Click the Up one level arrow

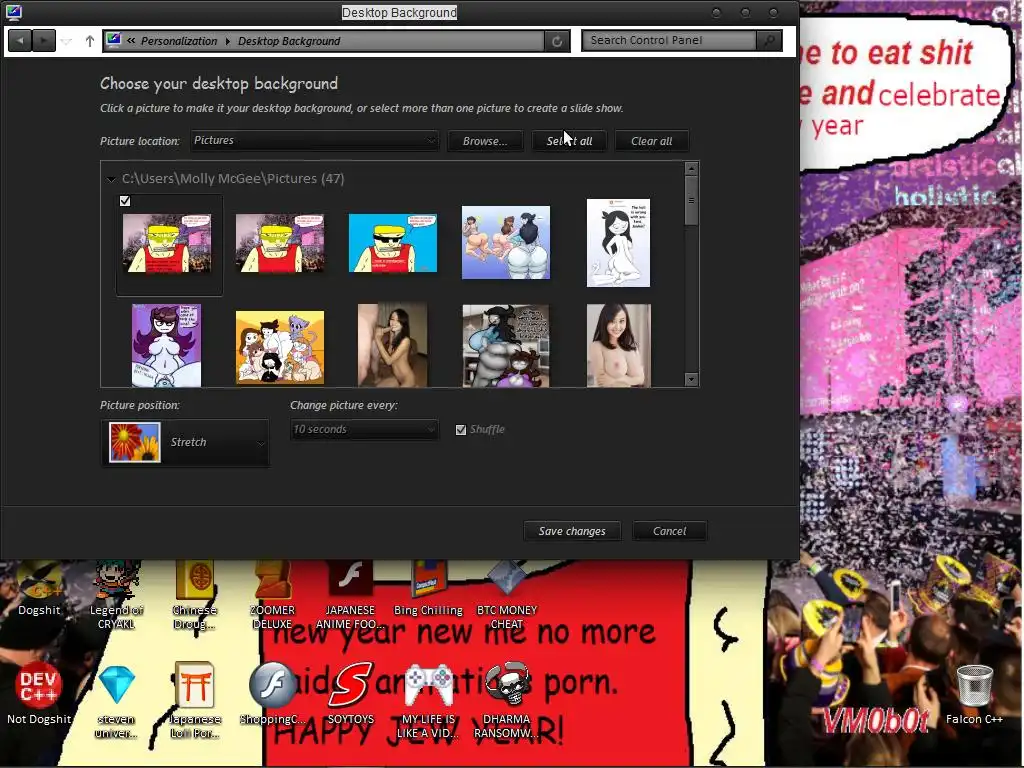(x=90, y=41)
